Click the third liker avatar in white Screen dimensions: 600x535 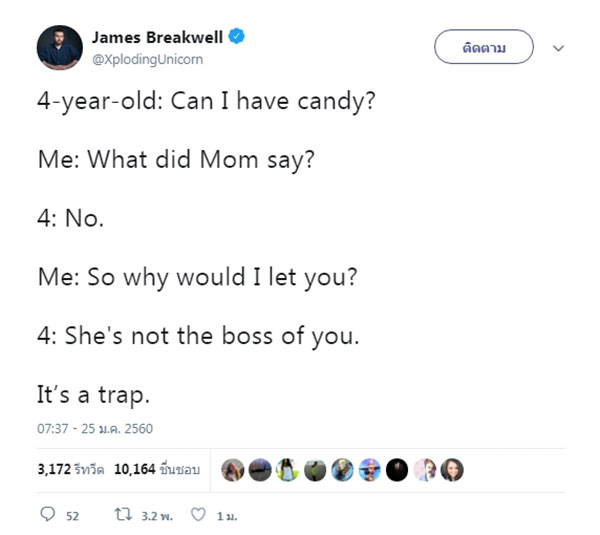click(288, 470)
